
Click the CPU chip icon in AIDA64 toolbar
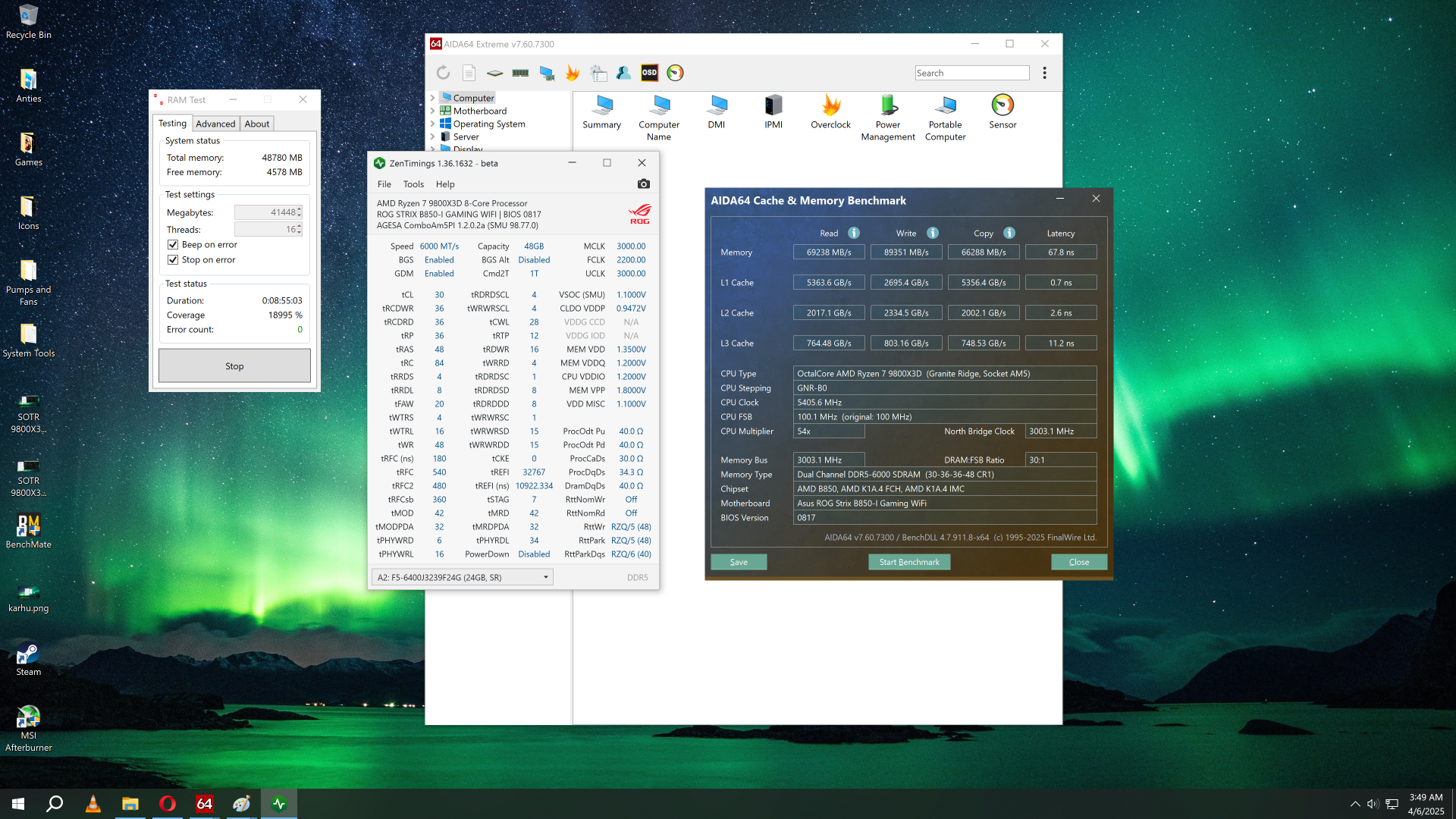click(x=495, y=73)
